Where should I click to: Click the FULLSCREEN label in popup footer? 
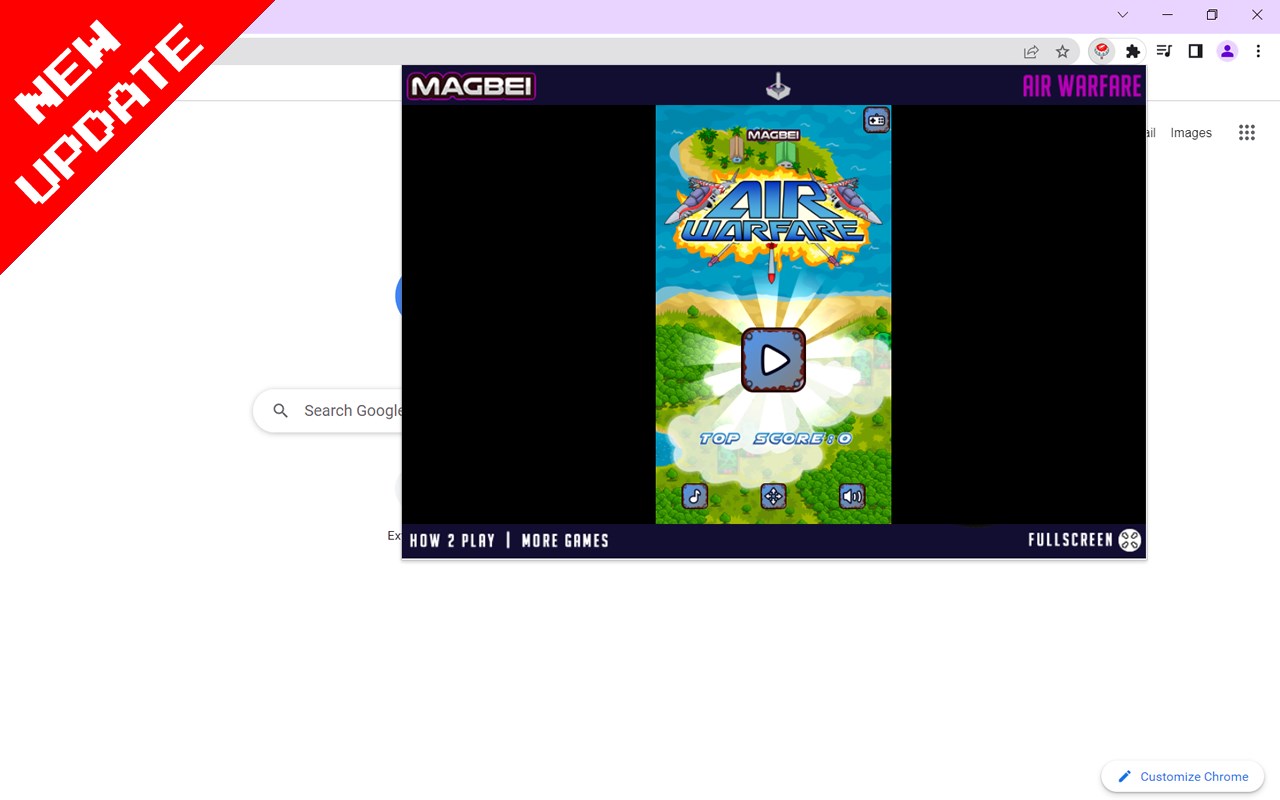point(1070,540)
